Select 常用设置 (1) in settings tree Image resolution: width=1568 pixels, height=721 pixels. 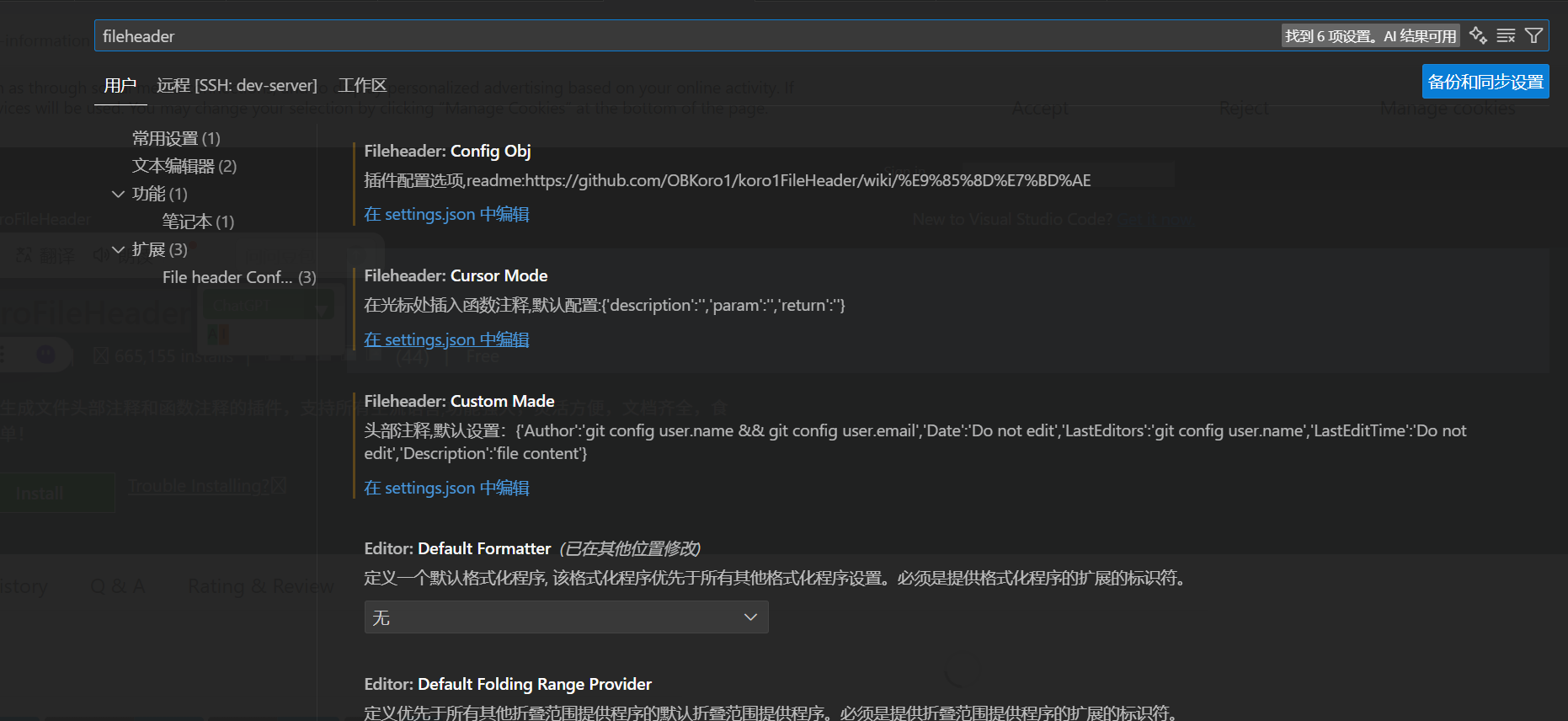176,138
